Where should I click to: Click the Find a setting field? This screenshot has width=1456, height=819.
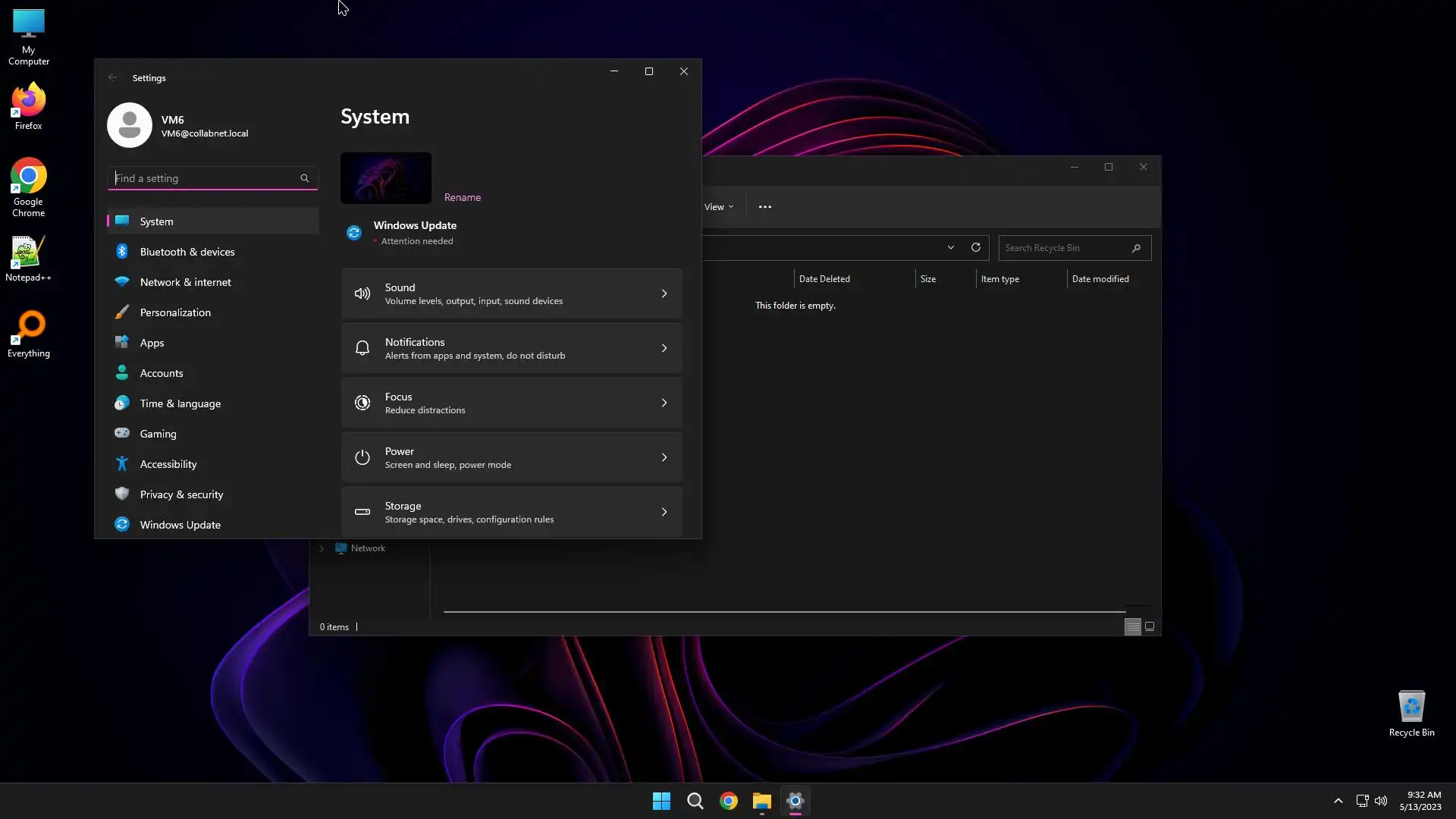click(x=205, y=178)
